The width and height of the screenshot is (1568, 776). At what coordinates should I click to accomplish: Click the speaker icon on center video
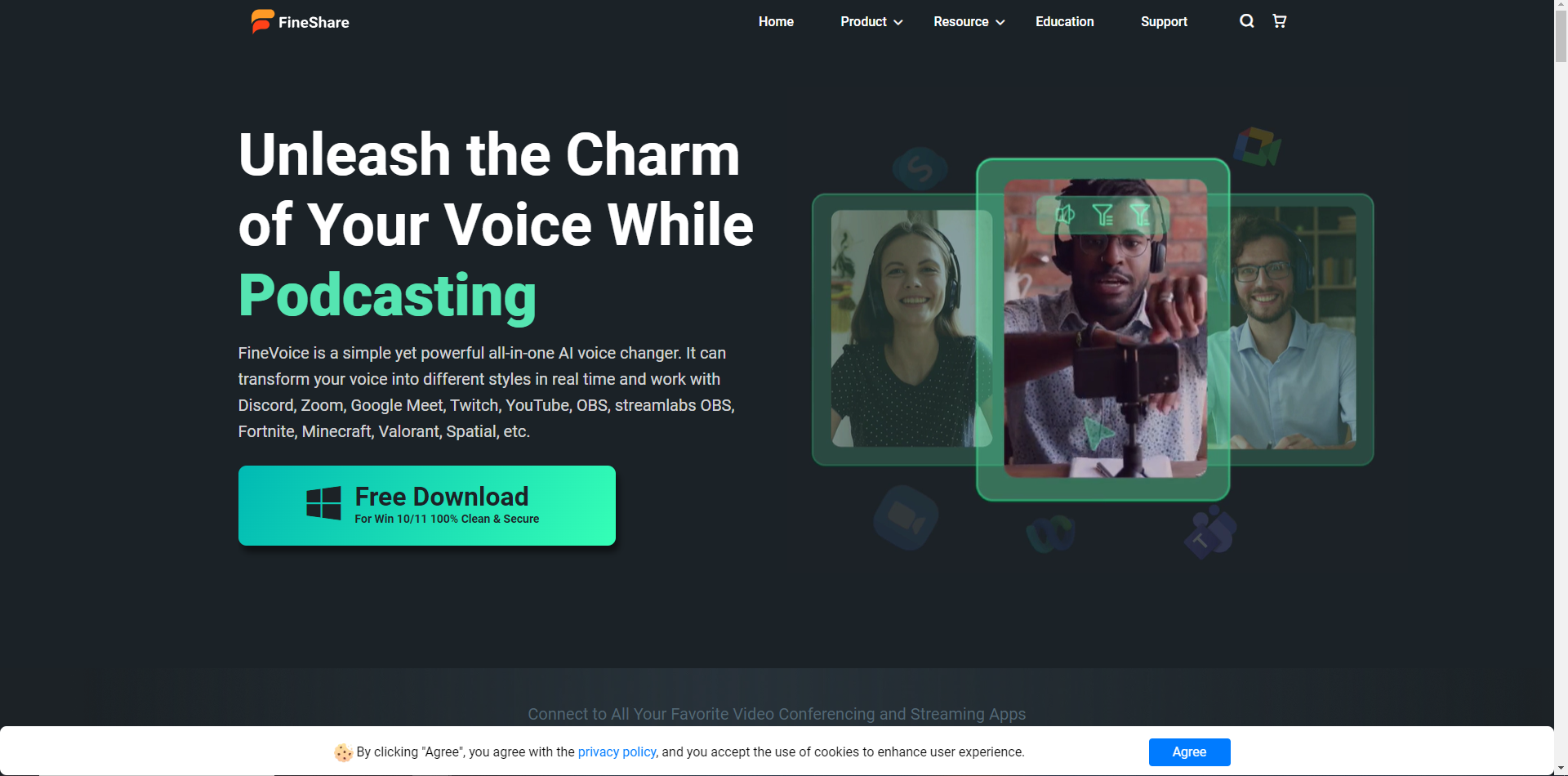1065,215
